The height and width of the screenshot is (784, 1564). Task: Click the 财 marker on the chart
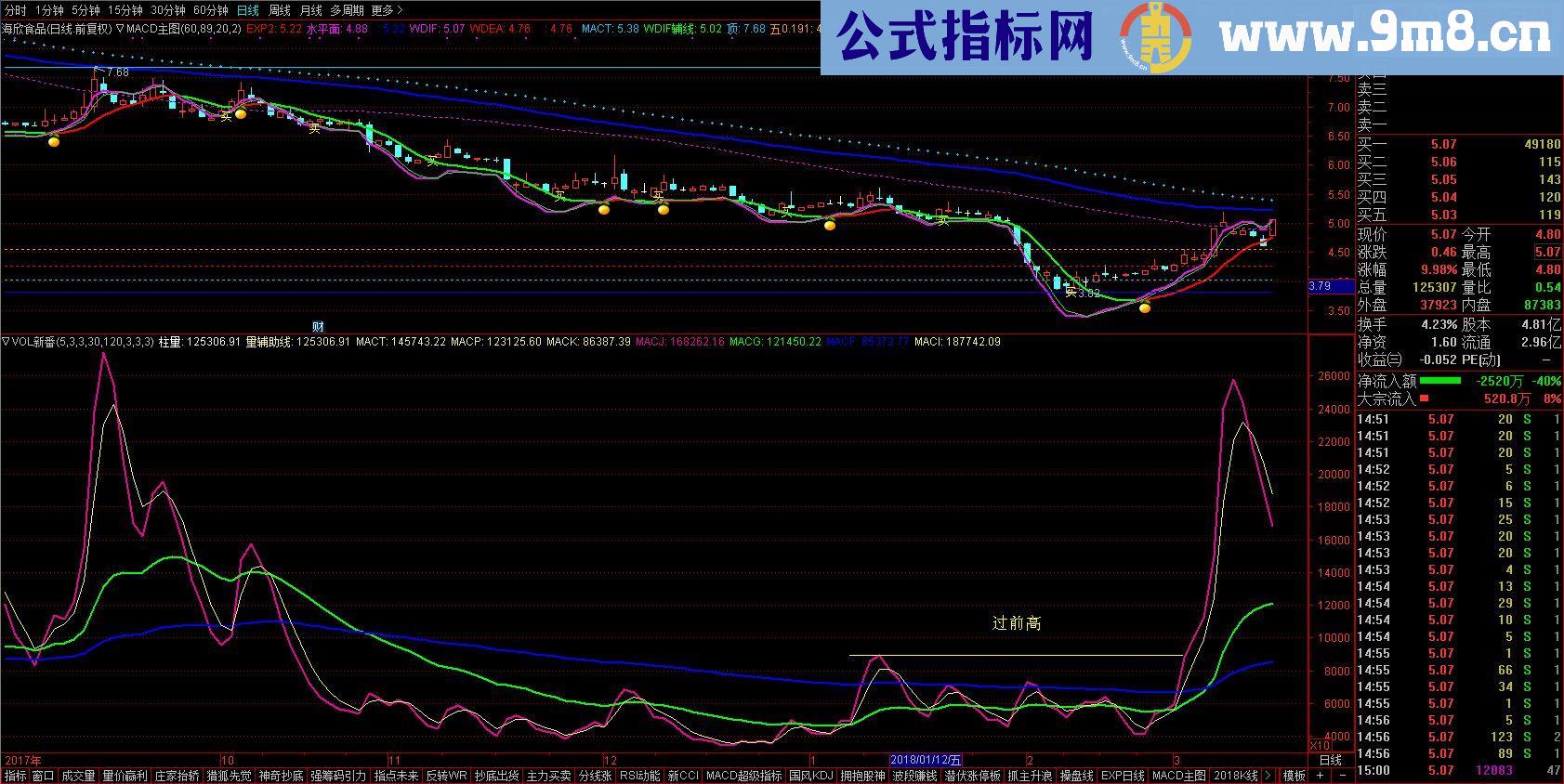tap(318, 326)
